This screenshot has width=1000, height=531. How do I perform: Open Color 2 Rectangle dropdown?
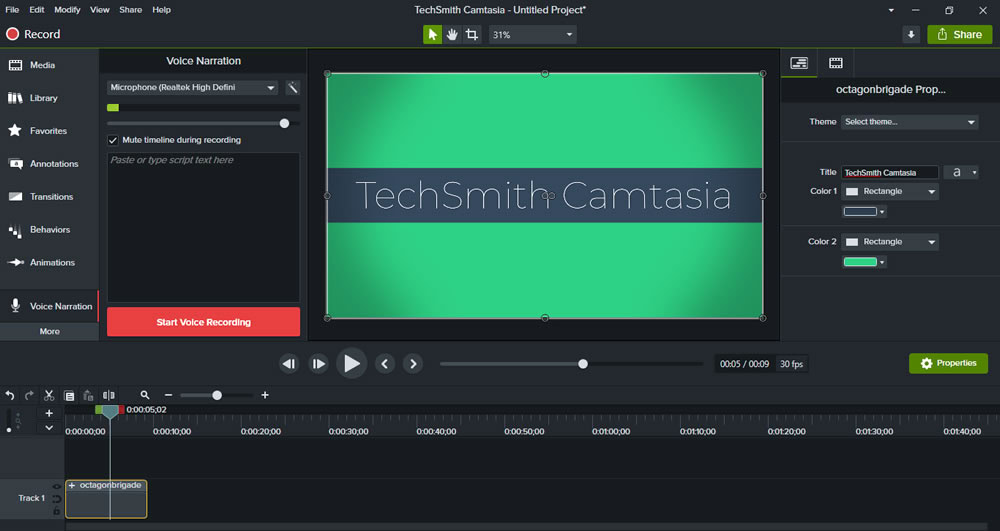[890, 242]
